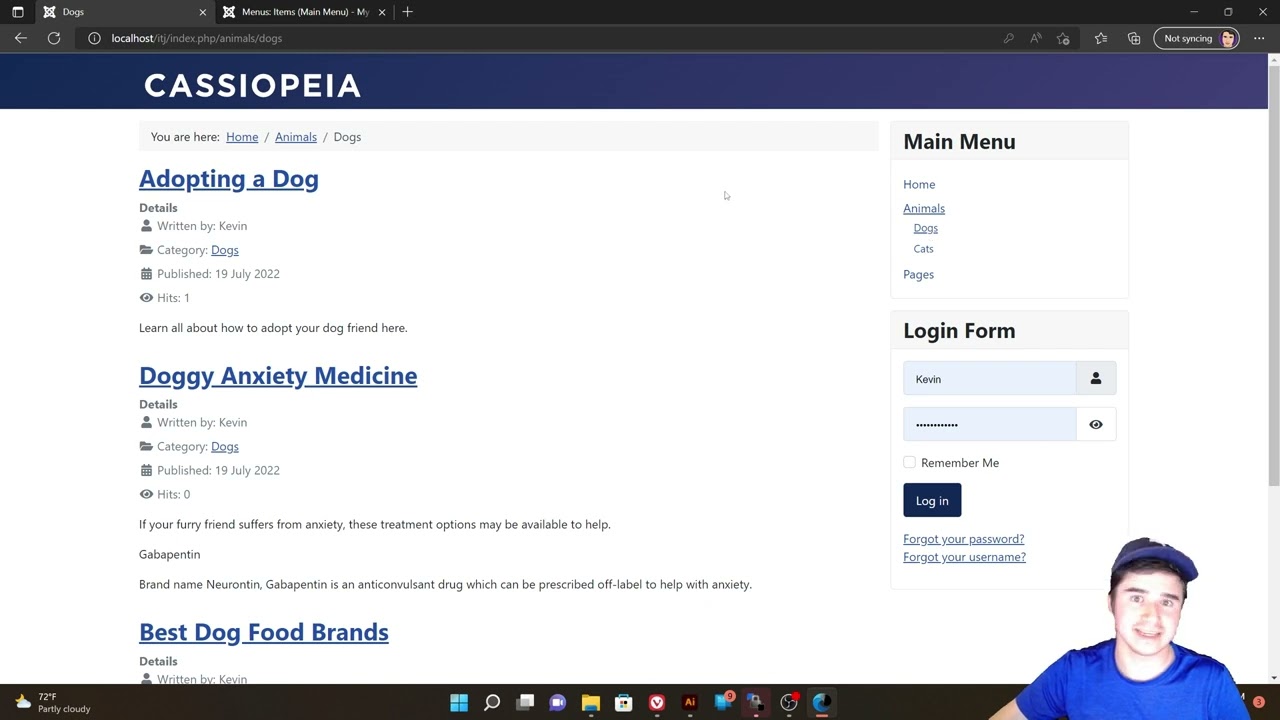Screen dimensions: 1280x720
Task: Go back using the browser back arrow
Action: (x=21, y=38)
